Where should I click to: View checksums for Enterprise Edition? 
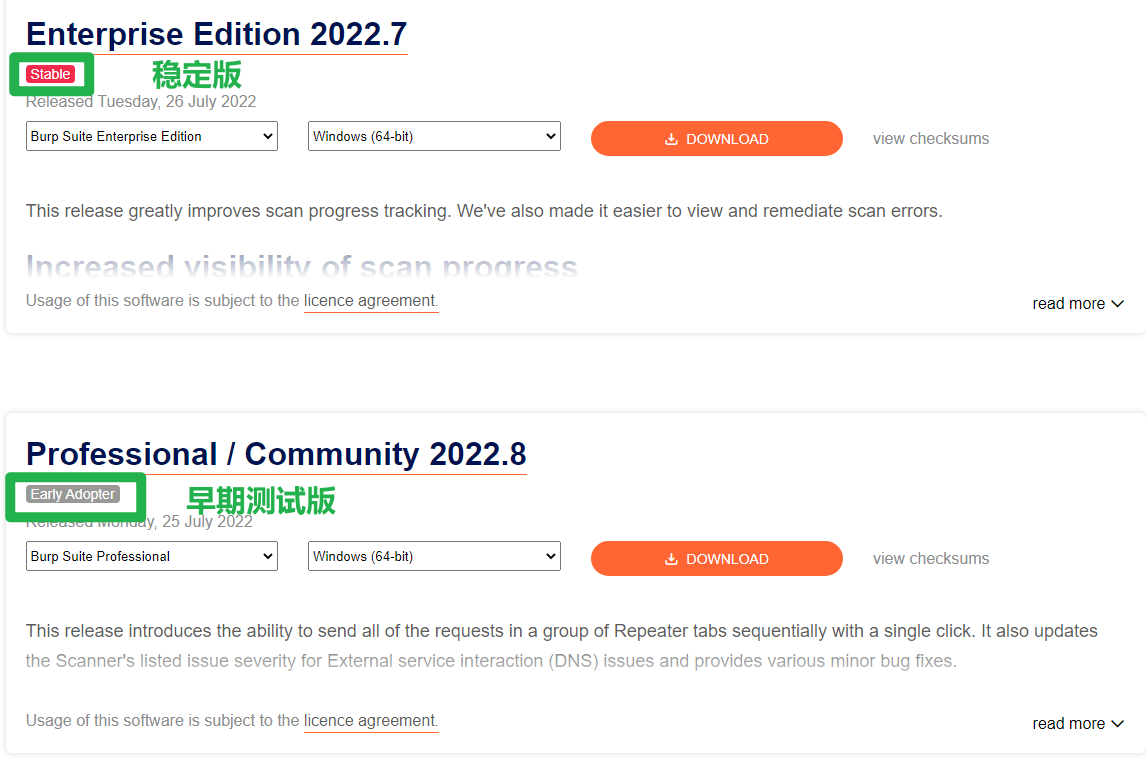pos(930,139)
